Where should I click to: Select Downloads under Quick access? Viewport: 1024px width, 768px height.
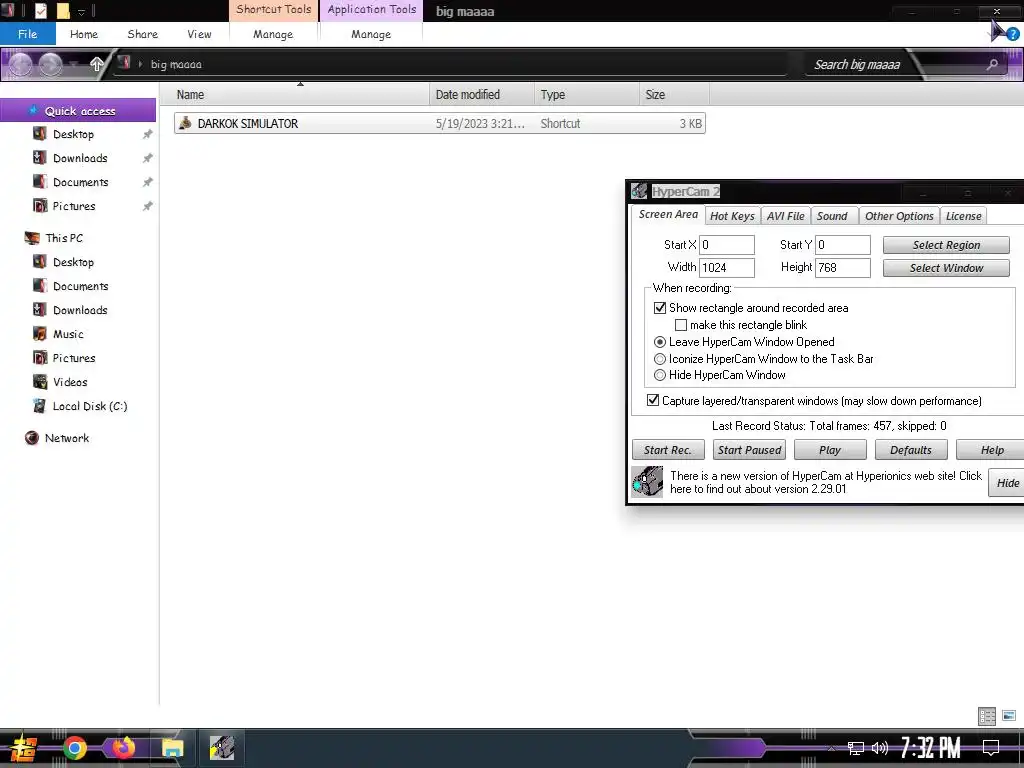[x=80, y=158]
